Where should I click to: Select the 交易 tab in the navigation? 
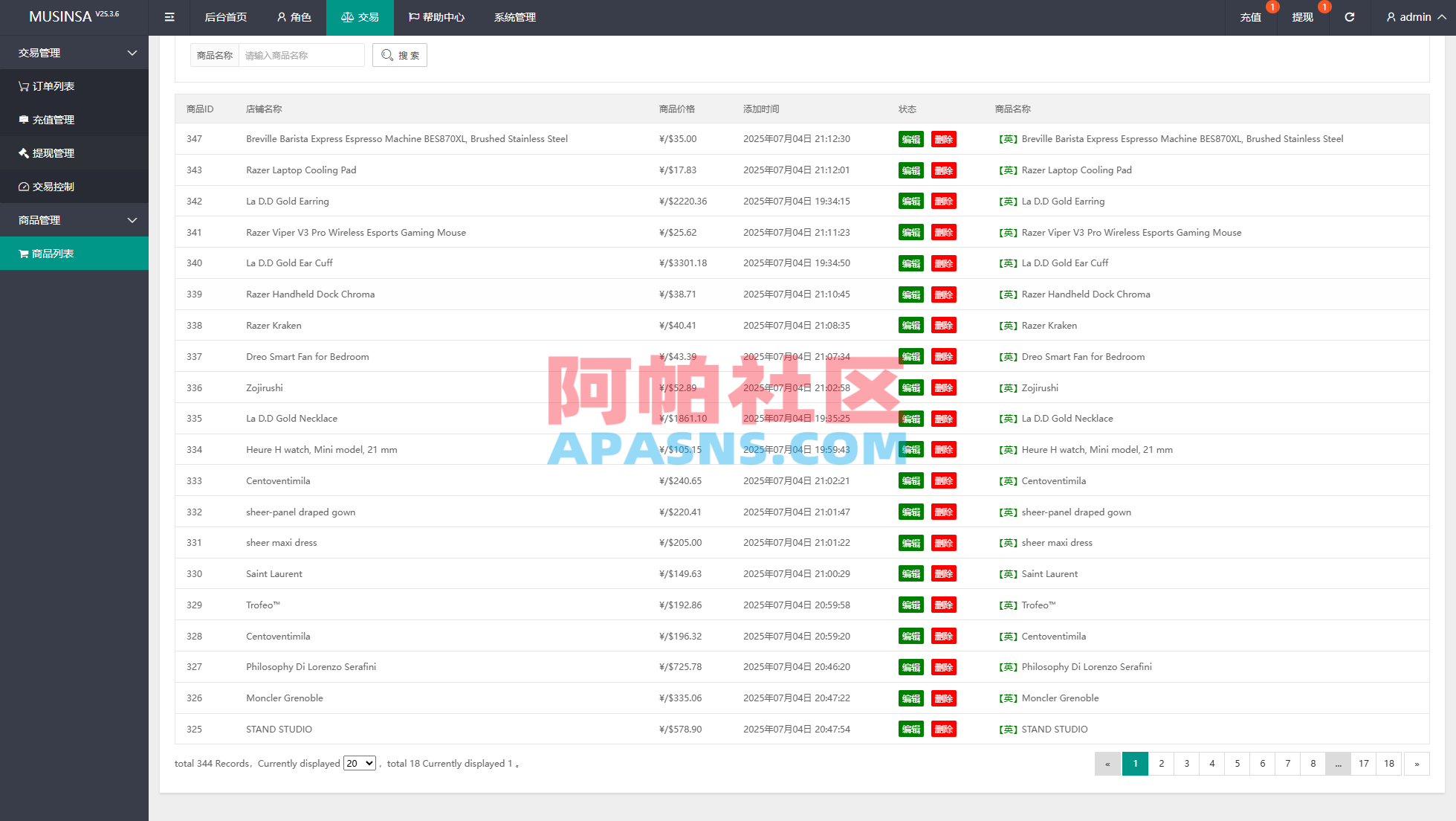[x=360, y=17]
